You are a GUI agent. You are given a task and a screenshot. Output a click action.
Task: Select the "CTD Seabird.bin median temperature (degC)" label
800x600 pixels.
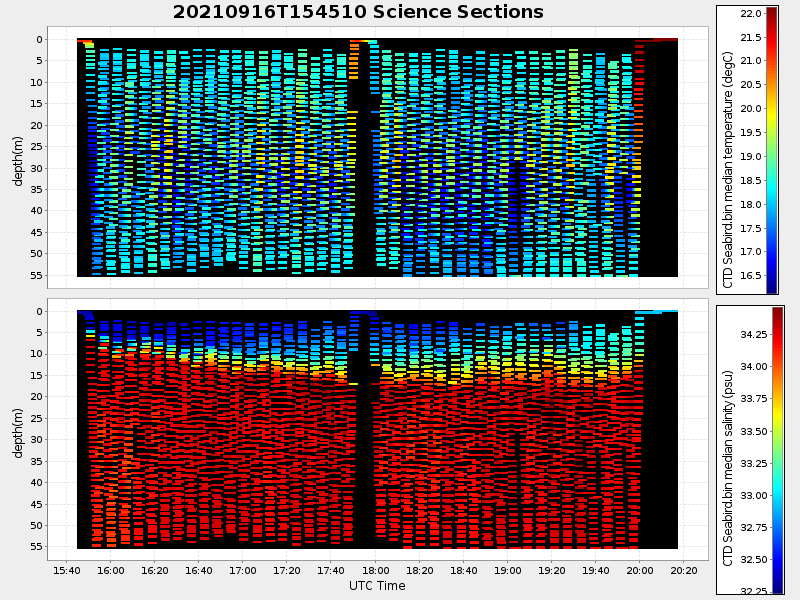click(728, 170)
